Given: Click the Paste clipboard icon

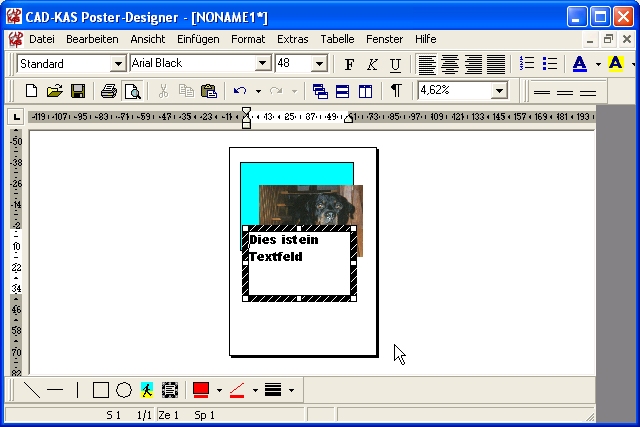Looking at the screenshot, I should tap(208, 91).
